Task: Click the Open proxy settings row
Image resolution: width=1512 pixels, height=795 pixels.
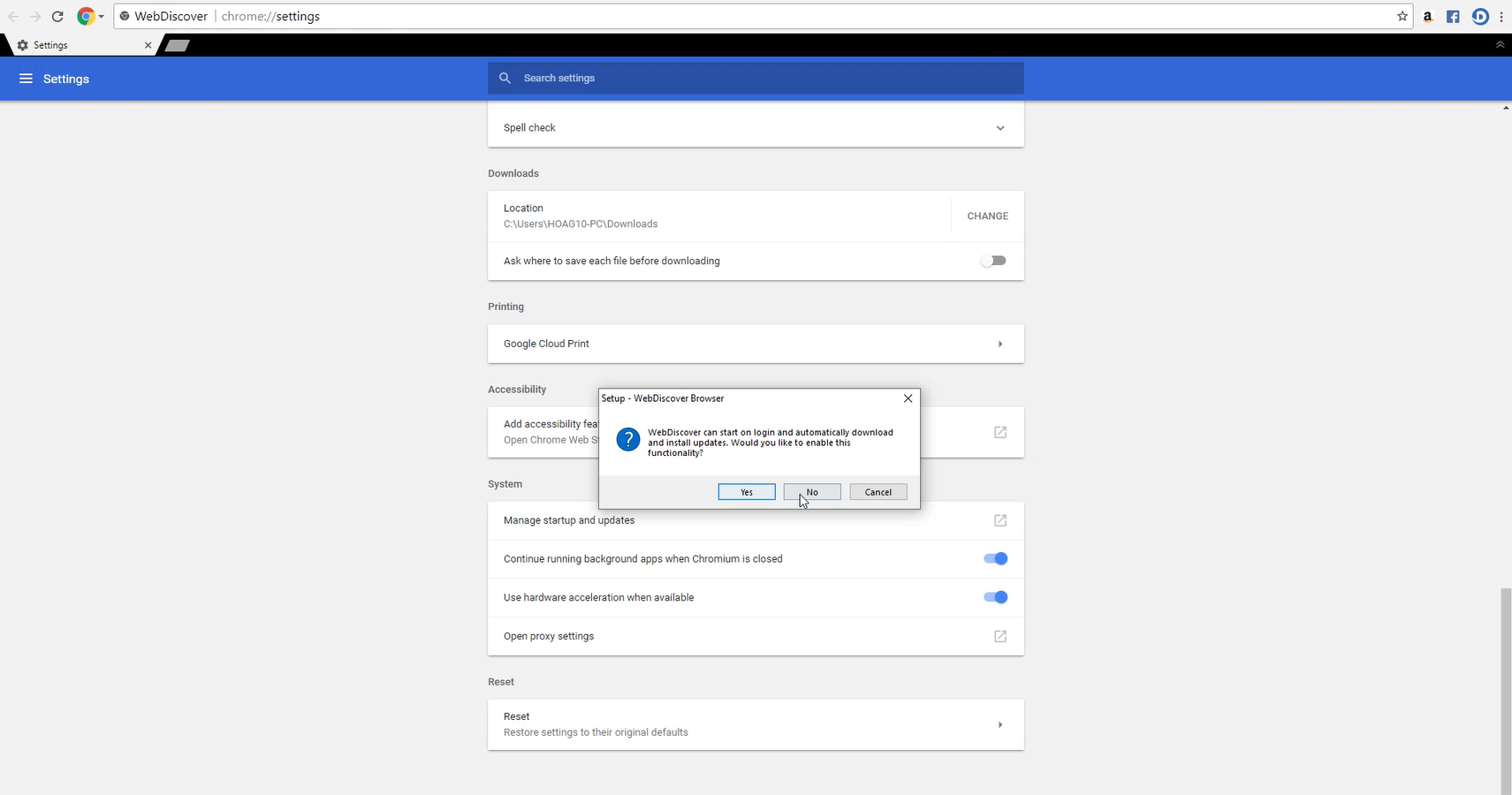Action: point(756,636)
